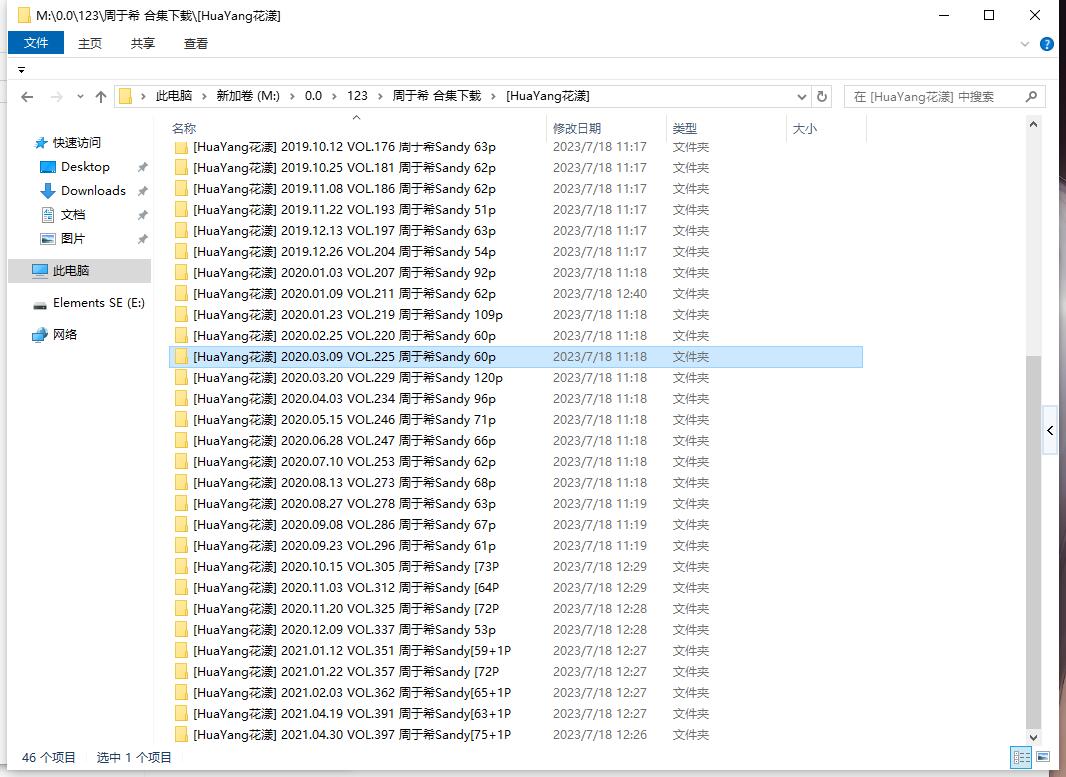Click folder icon of VOL.225 row
This screenshot has height=777, width=1066.
181,357
